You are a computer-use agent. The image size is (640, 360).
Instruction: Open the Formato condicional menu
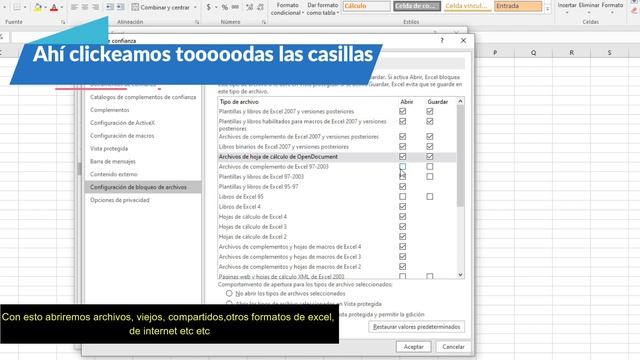click(287, 9)
